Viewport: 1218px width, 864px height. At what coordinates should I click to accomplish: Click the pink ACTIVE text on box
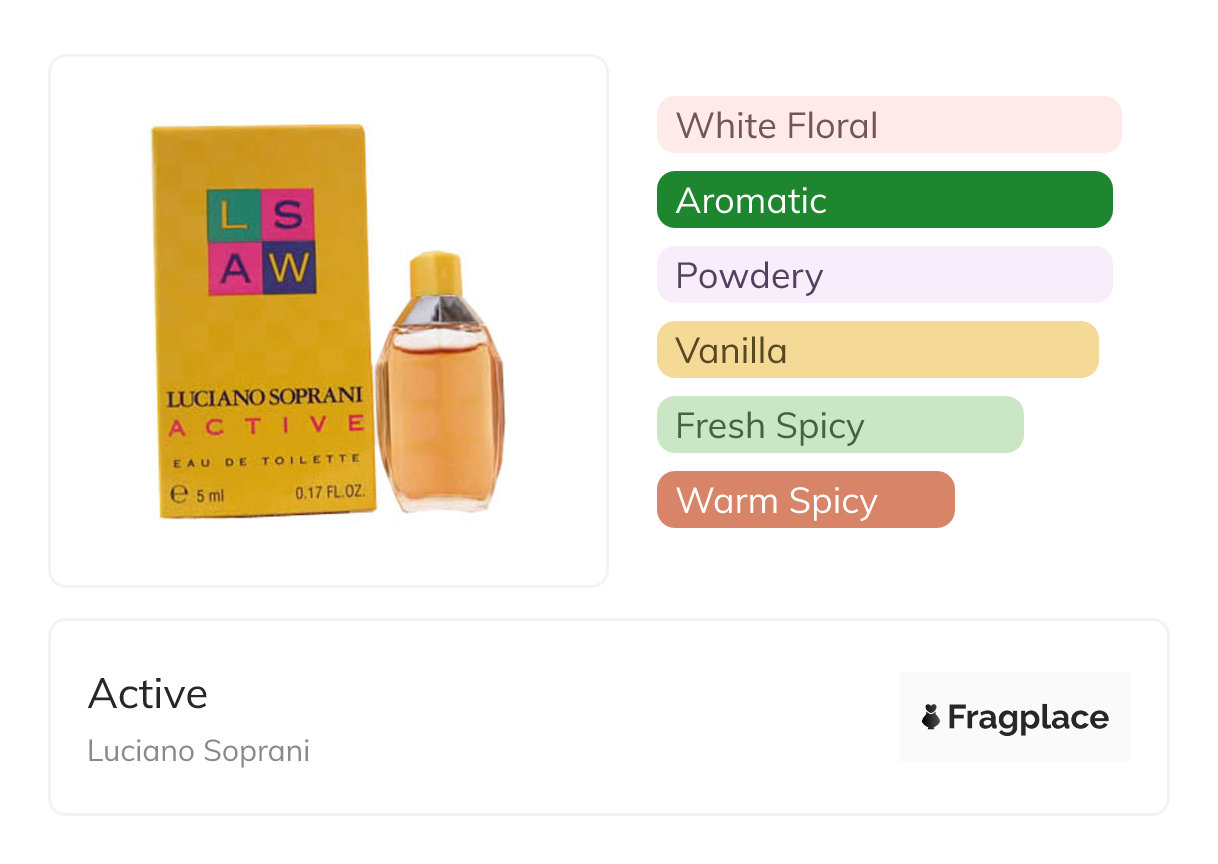point(266,426)
